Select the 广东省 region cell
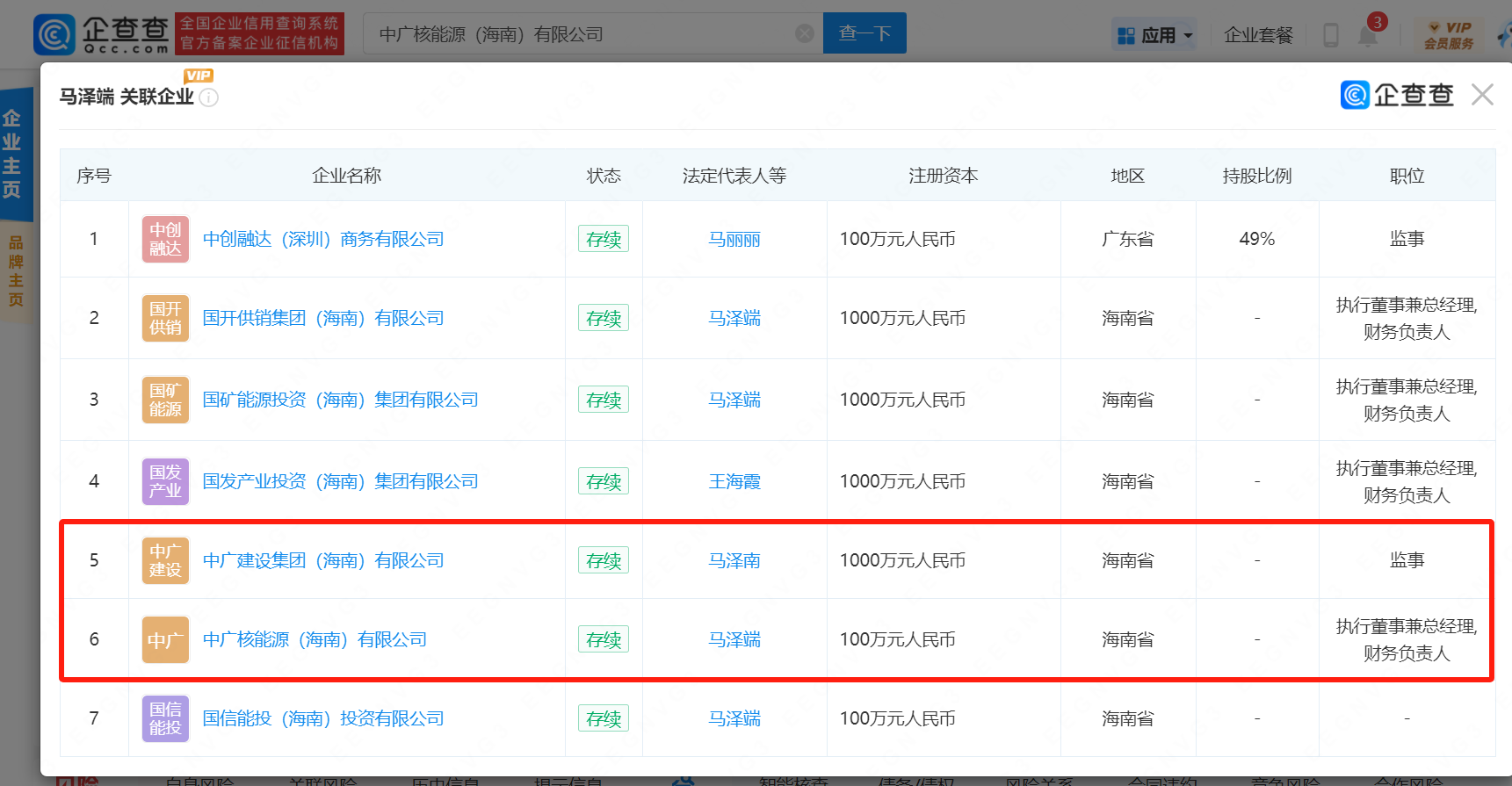Viewport: 1512px width, 786px height. tap(1128, 239)
